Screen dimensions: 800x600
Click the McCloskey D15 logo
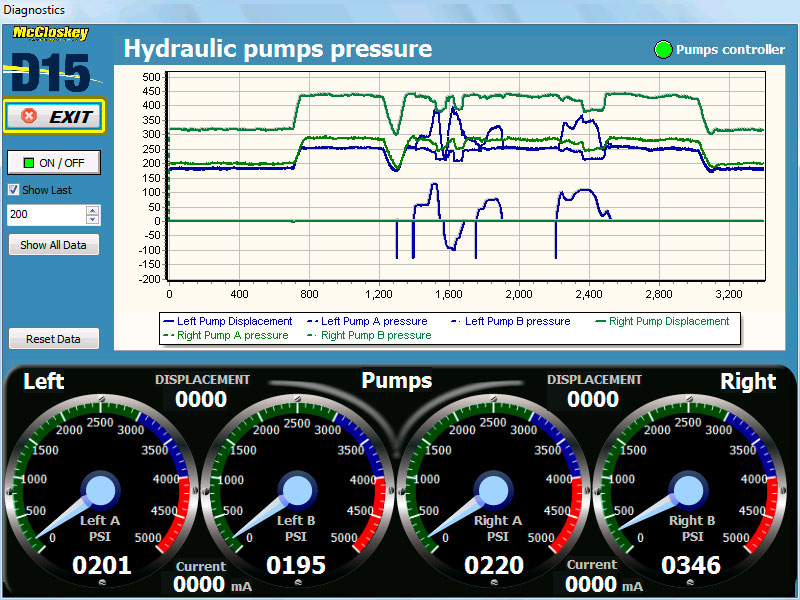51,62
